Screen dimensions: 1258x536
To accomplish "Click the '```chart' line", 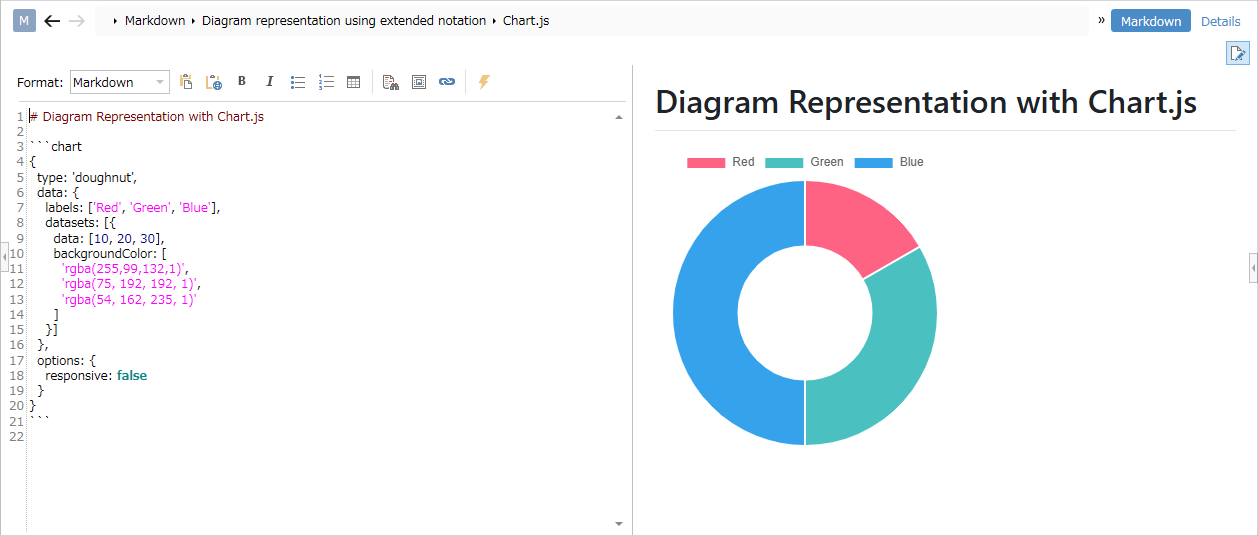I will [x=56, y=147].
